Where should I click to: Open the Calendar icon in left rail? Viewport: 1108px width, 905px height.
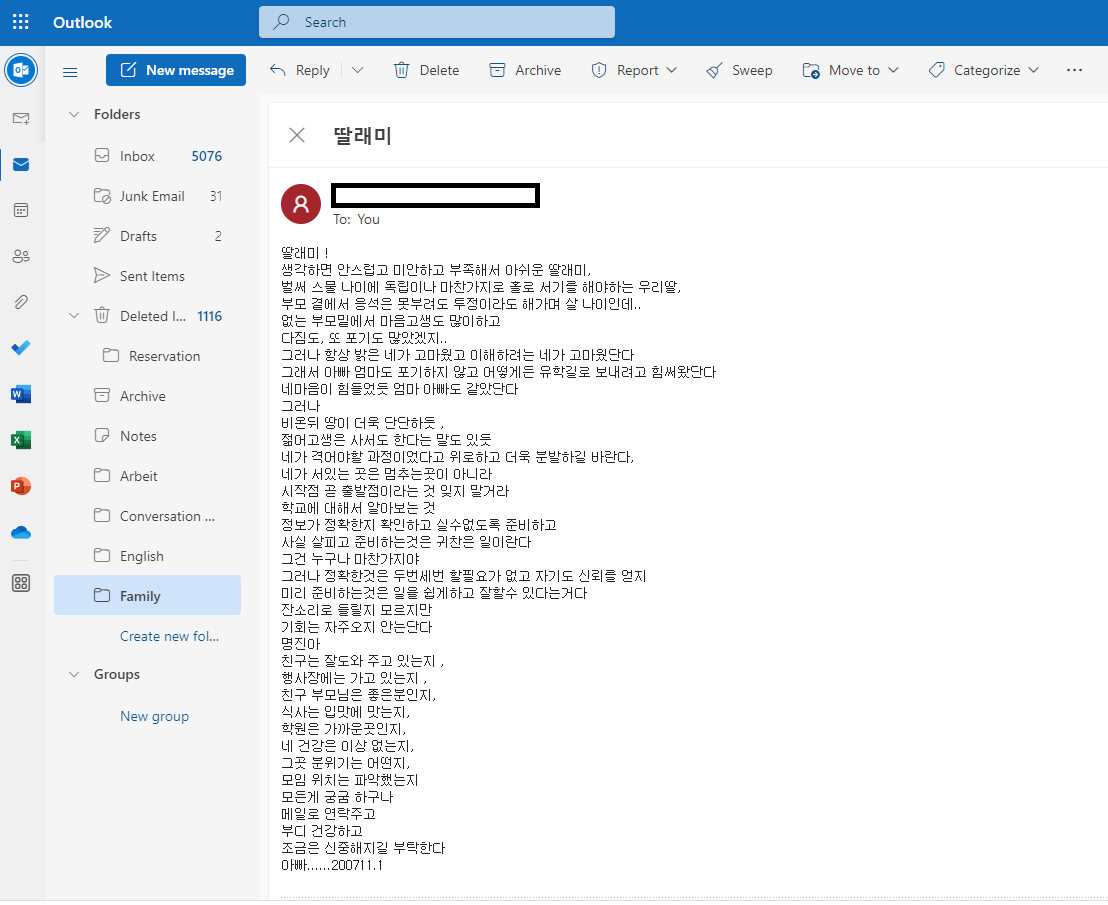click(21, 210)
